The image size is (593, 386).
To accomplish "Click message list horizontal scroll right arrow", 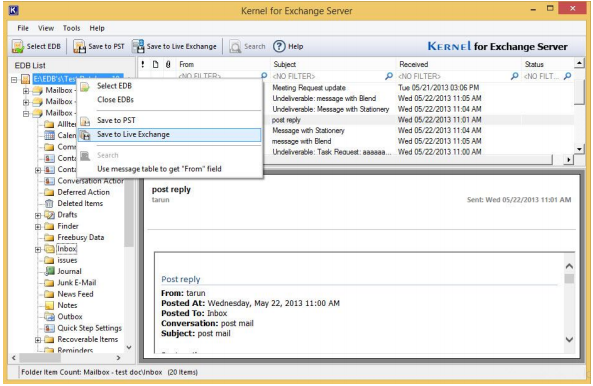I will pyautogui.click(x=568, y=160).
